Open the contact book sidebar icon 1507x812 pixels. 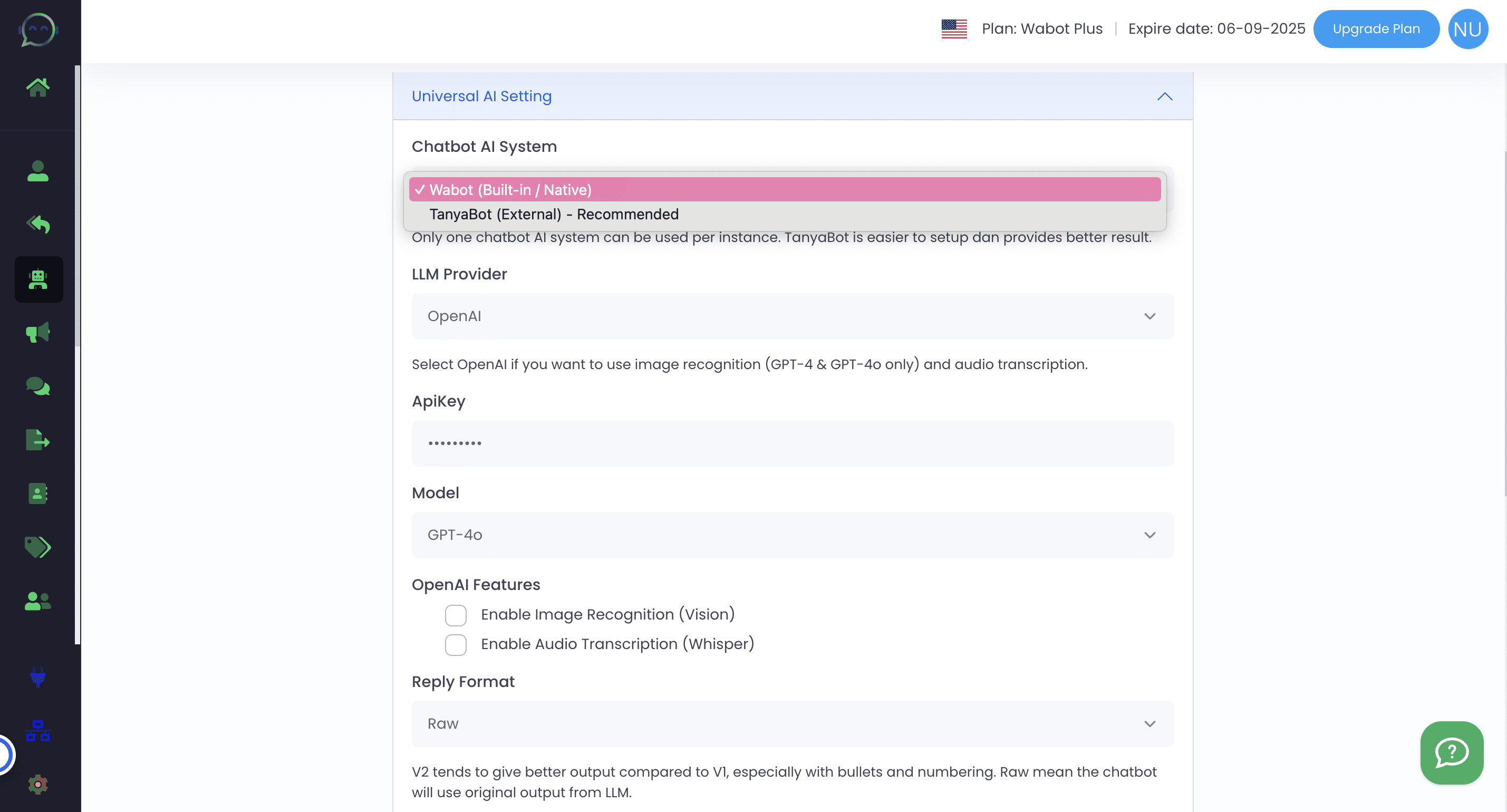click(x=38, y=493)
